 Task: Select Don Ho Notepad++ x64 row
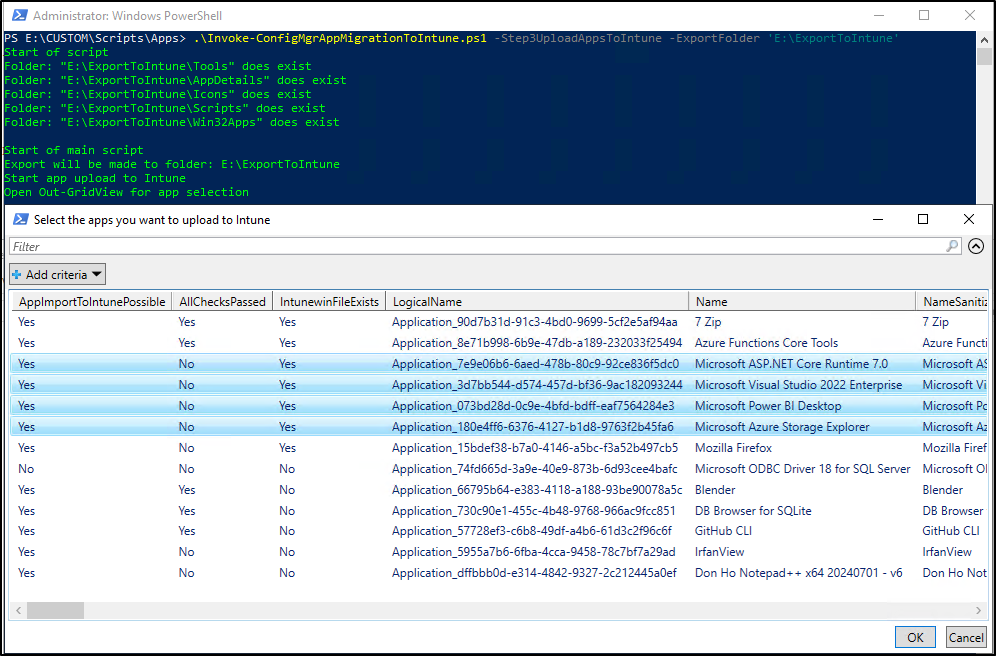click(x=498, y=573)
